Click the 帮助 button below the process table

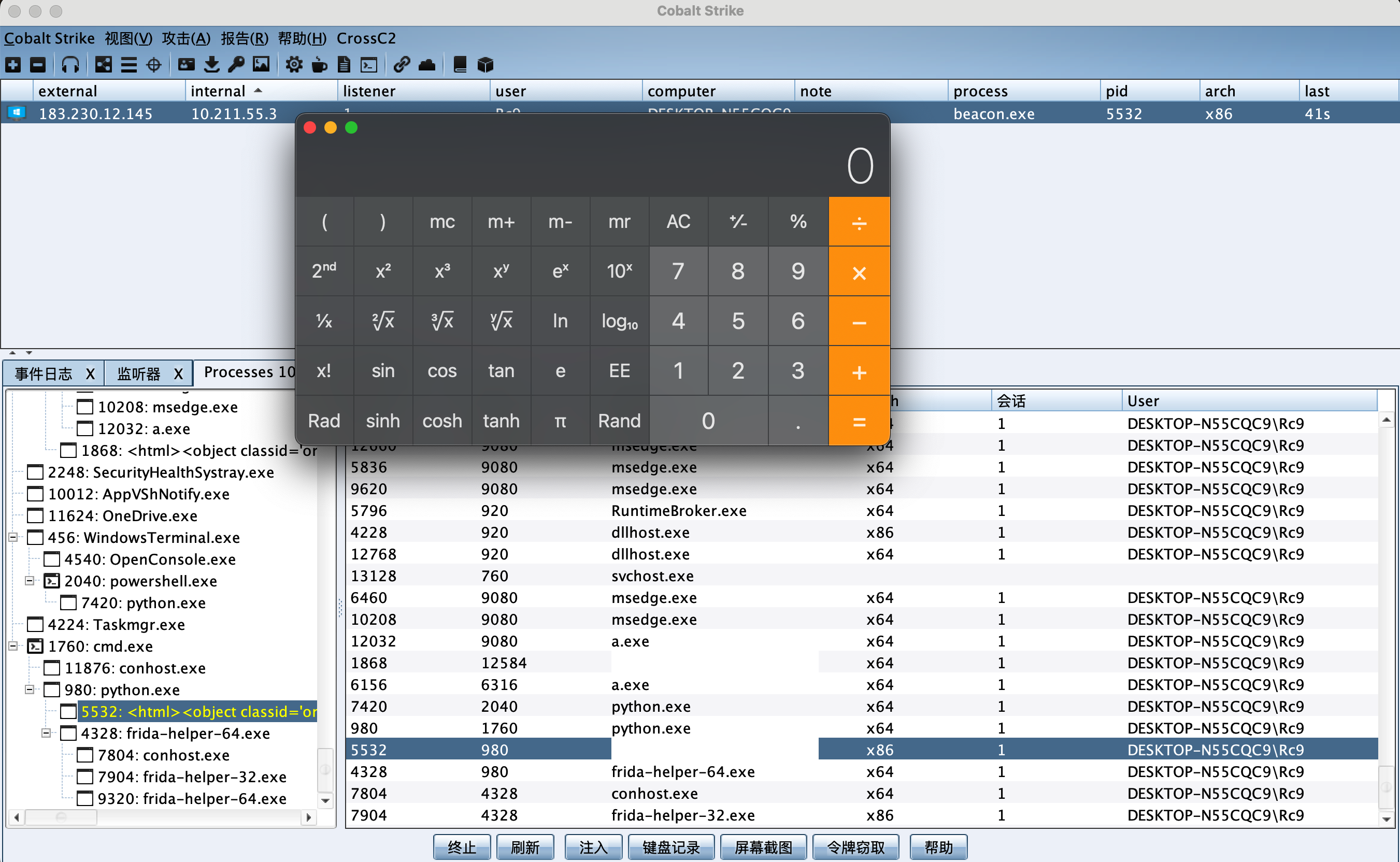(x=939, y=847)
